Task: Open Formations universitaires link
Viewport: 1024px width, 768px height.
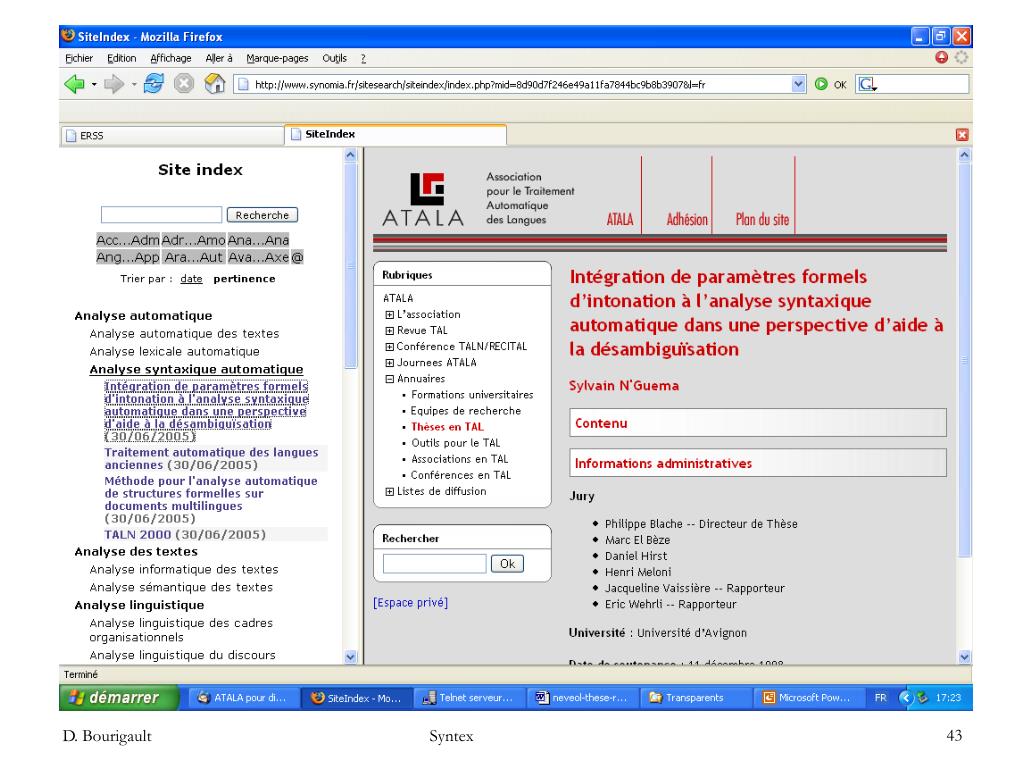Action: pyautogui.click(x=472, y=395)
